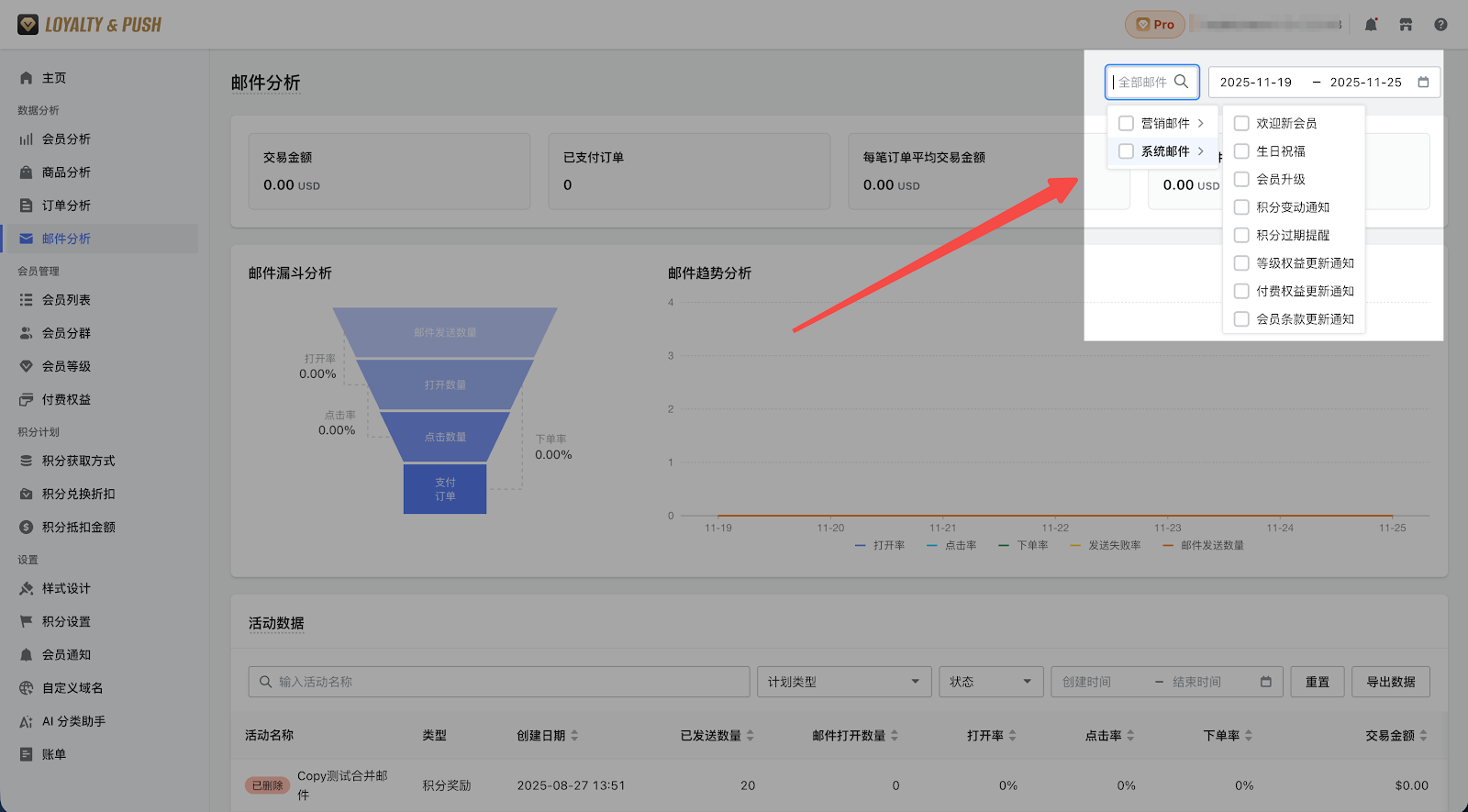Open the 计划类型 dropdown
1468x812 pixels.
[x=843, y=682]
